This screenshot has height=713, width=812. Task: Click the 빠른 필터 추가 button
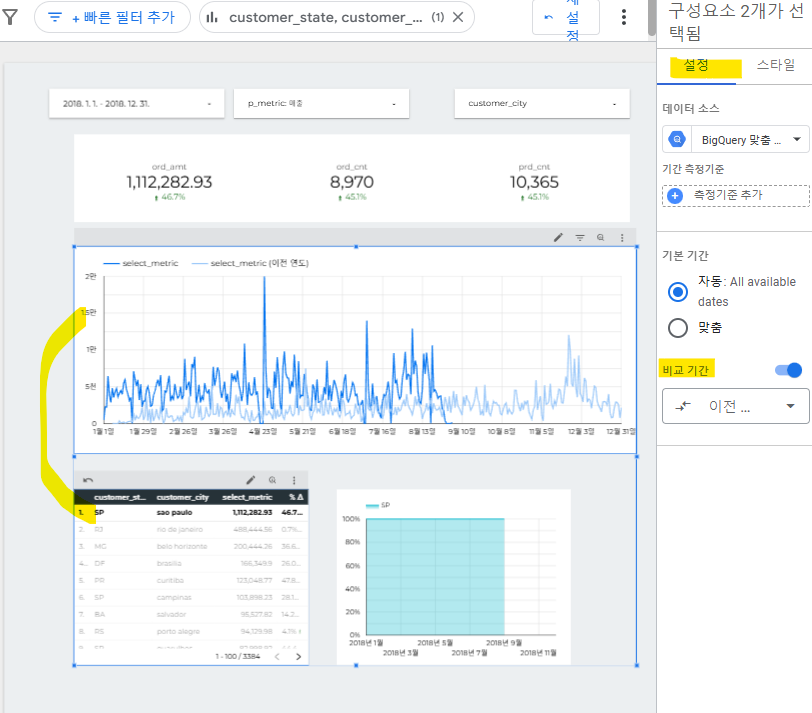[112, 17]
